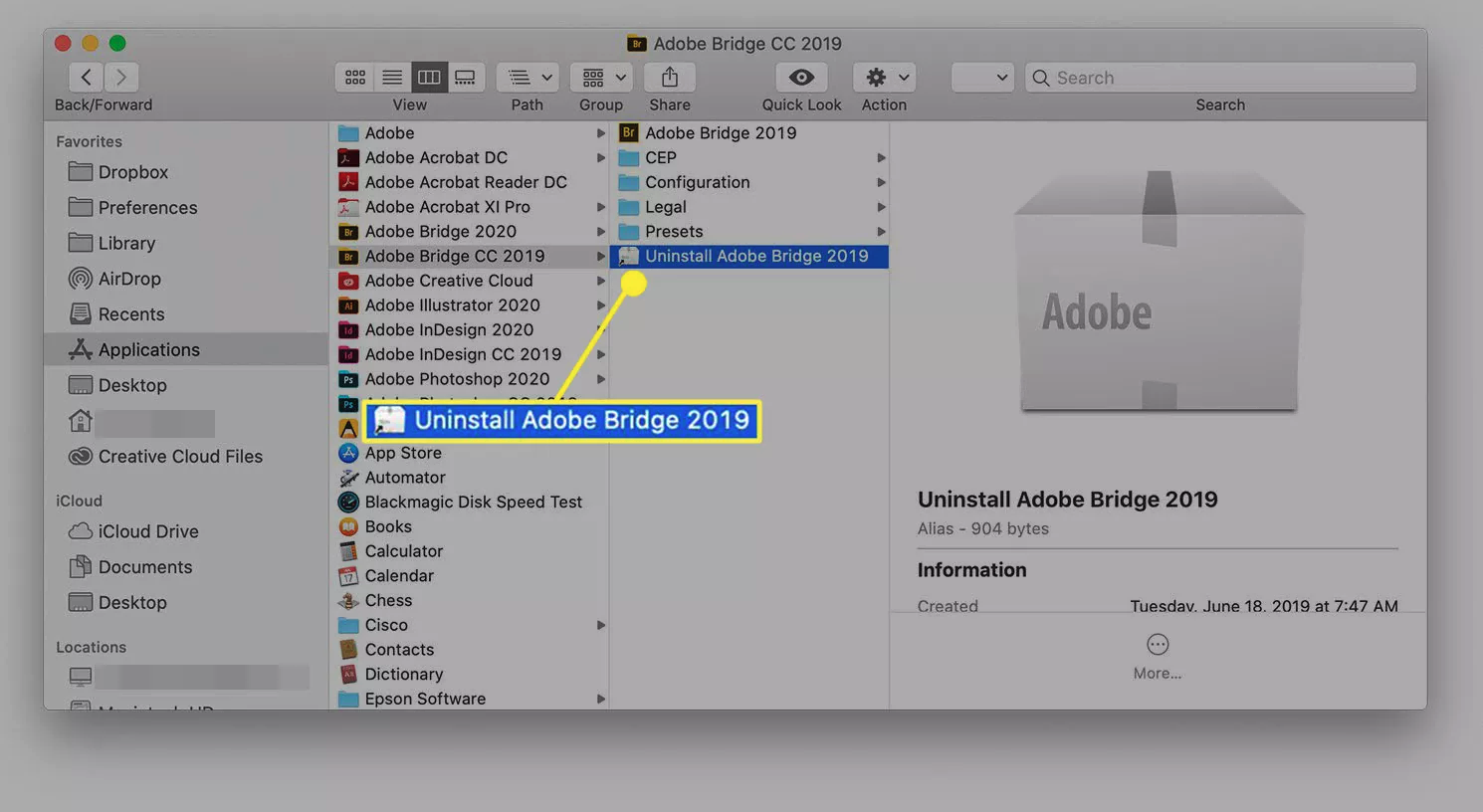Open the Legal folder
Screen dimensions: 1483x812
click(749, 207)
